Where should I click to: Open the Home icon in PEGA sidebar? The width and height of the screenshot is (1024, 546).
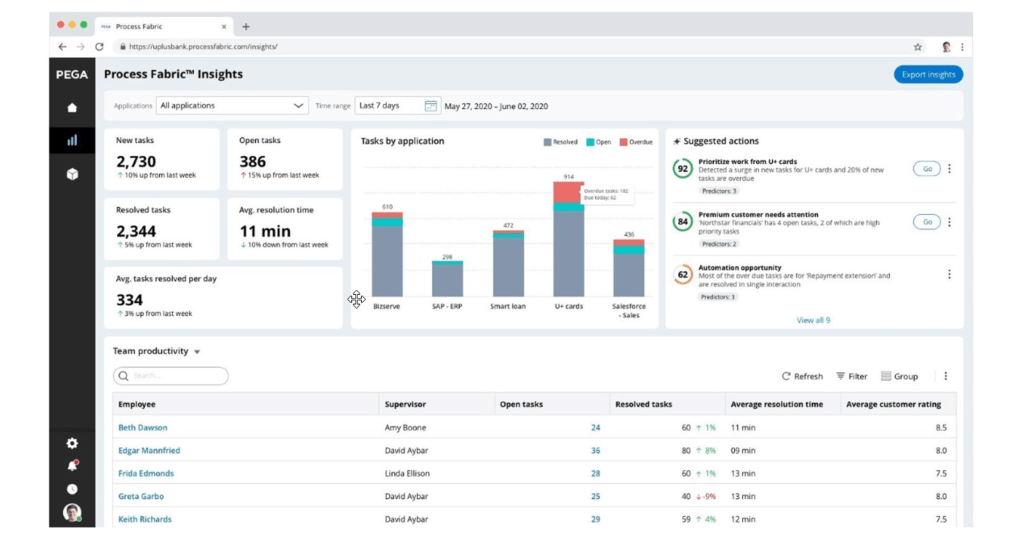(72, 108)
